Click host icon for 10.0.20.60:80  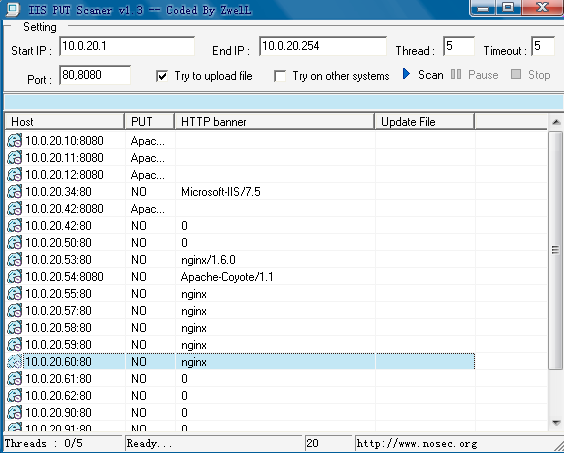pyautogui.click(x=14, y=362)
